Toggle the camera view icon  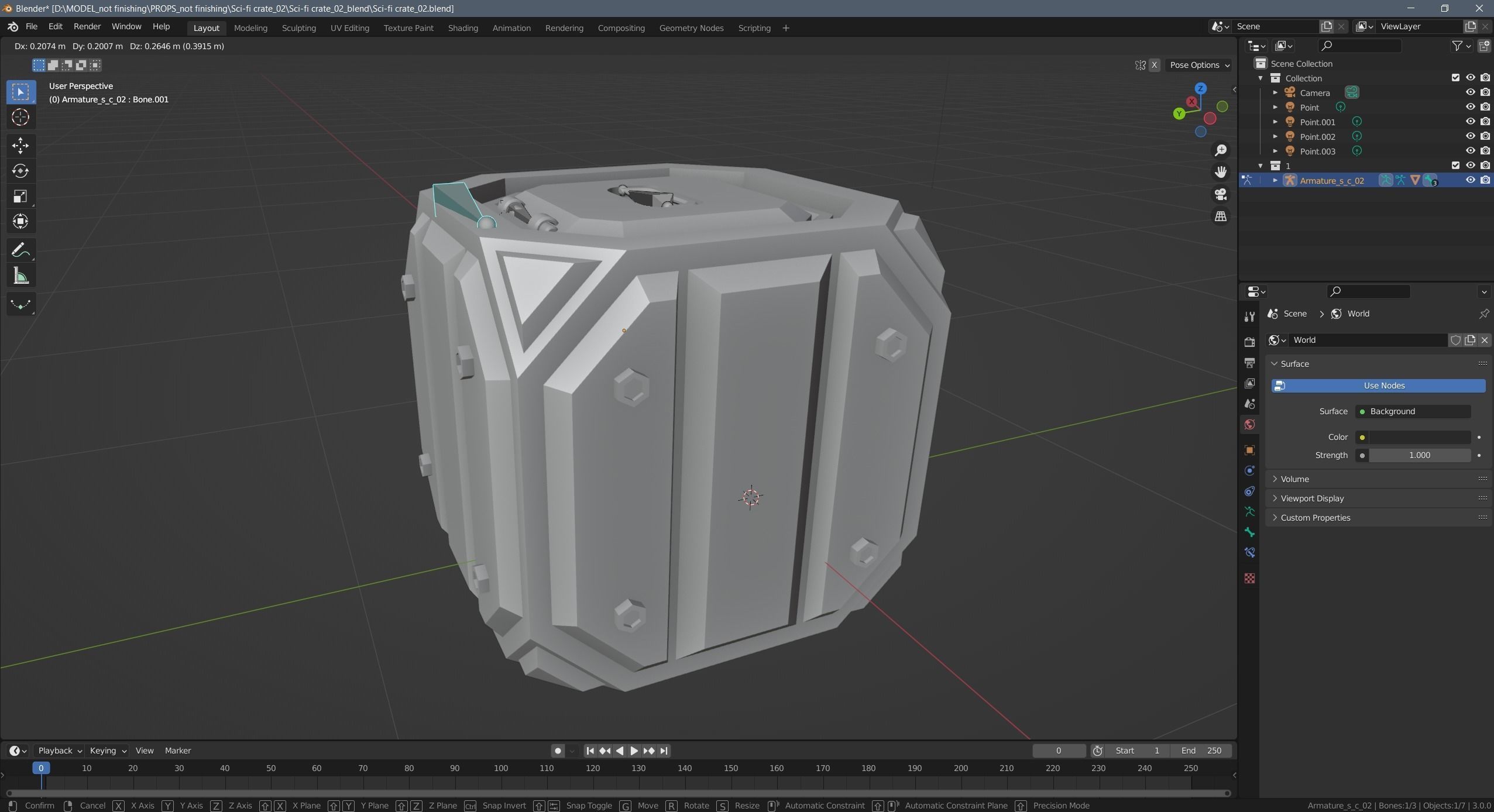[x=1221, y=194]
